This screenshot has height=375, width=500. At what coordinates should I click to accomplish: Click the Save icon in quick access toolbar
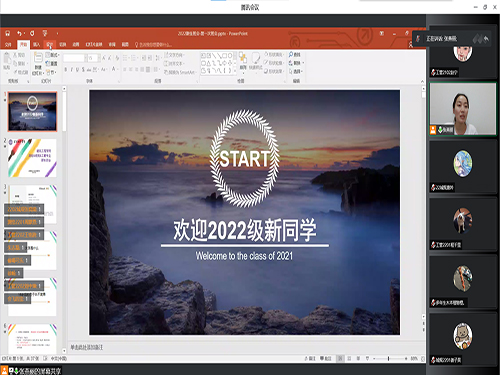click(x=8, y=33)
